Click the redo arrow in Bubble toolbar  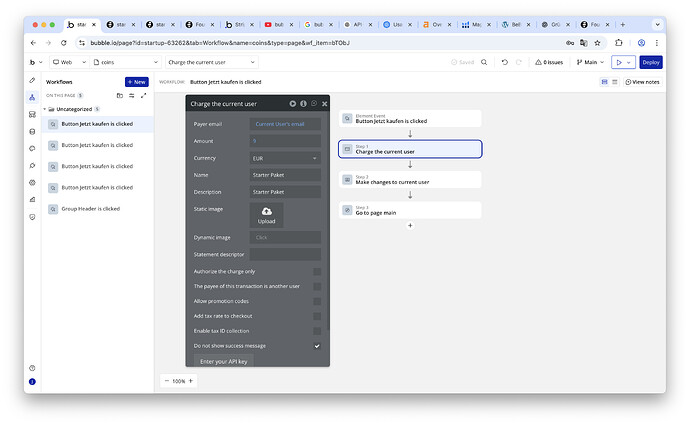point(519,62)
